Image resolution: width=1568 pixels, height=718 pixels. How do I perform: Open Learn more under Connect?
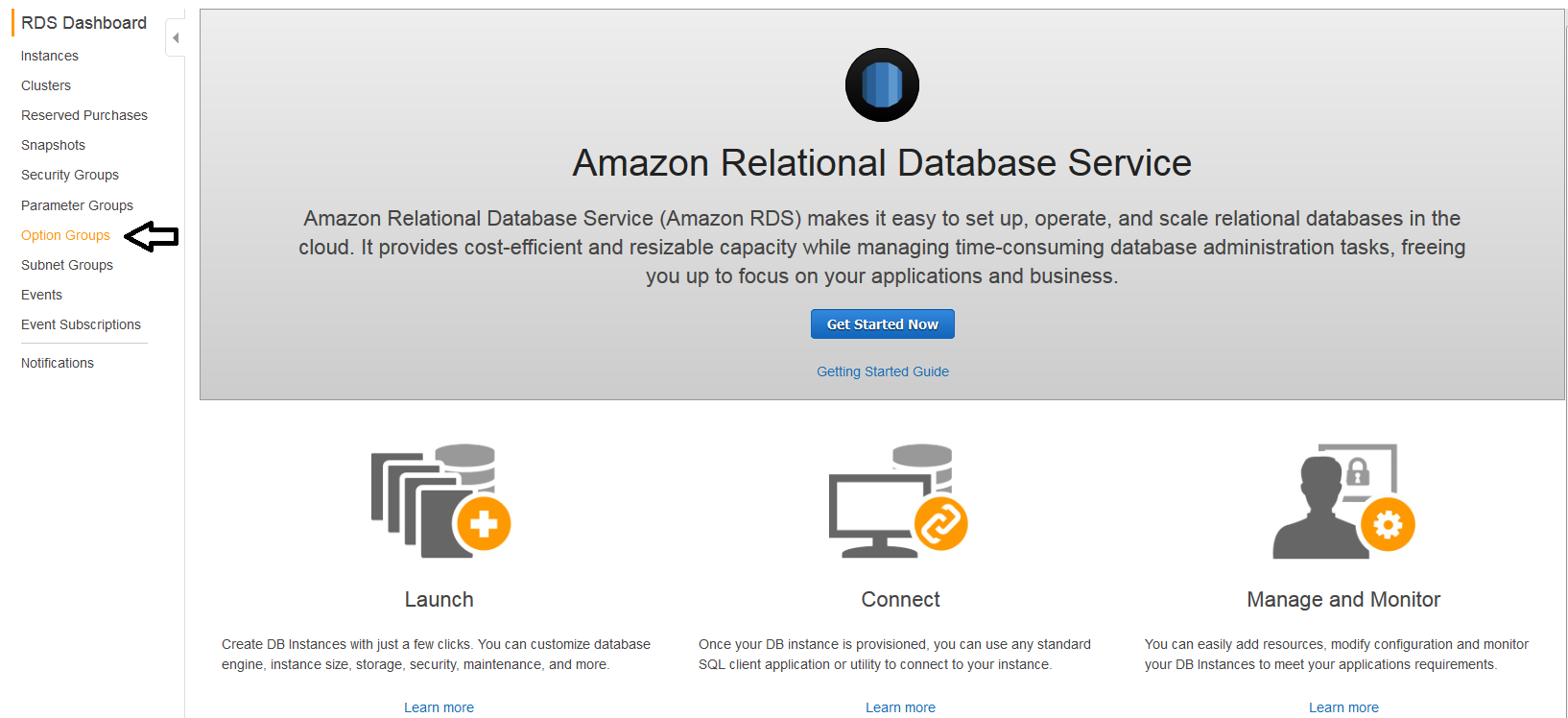tap(900, 707)
